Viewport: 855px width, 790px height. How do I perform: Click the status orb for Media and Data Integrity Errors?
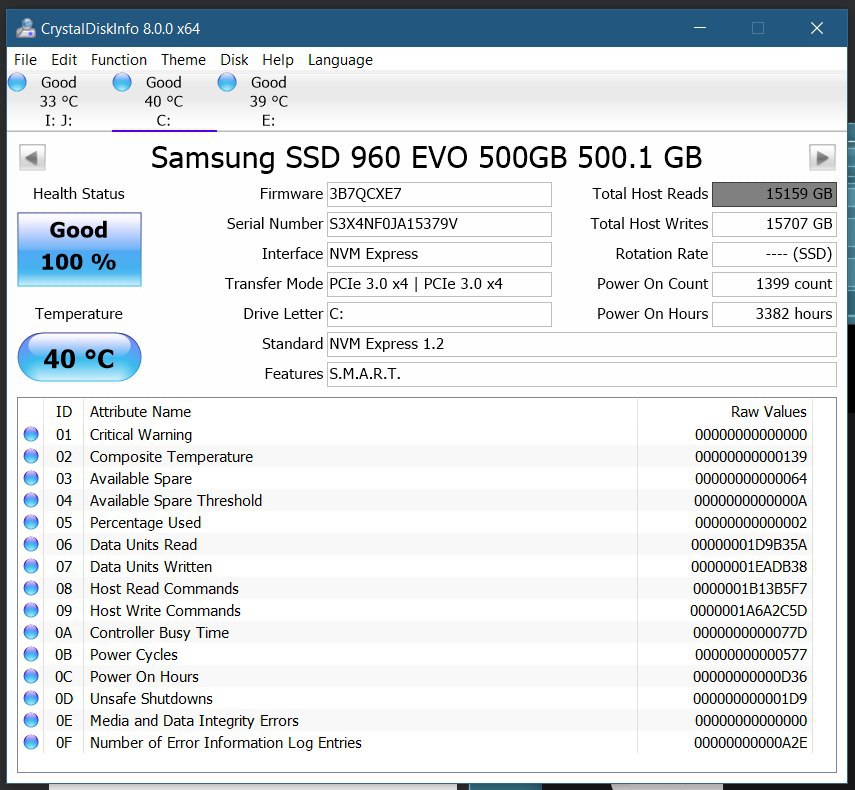pyautogui.click(x=31, y=720)
